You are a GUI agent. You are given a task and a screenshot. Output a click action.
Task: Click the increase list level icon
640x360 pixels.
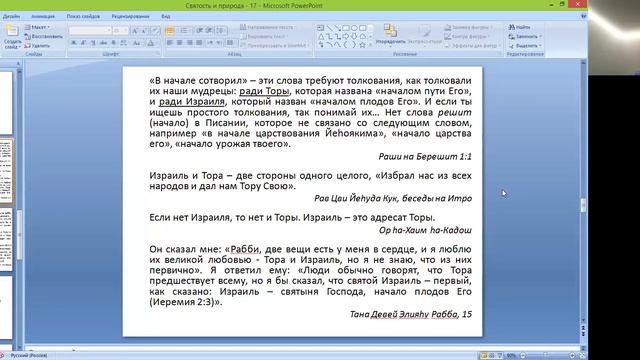[209, 31]
